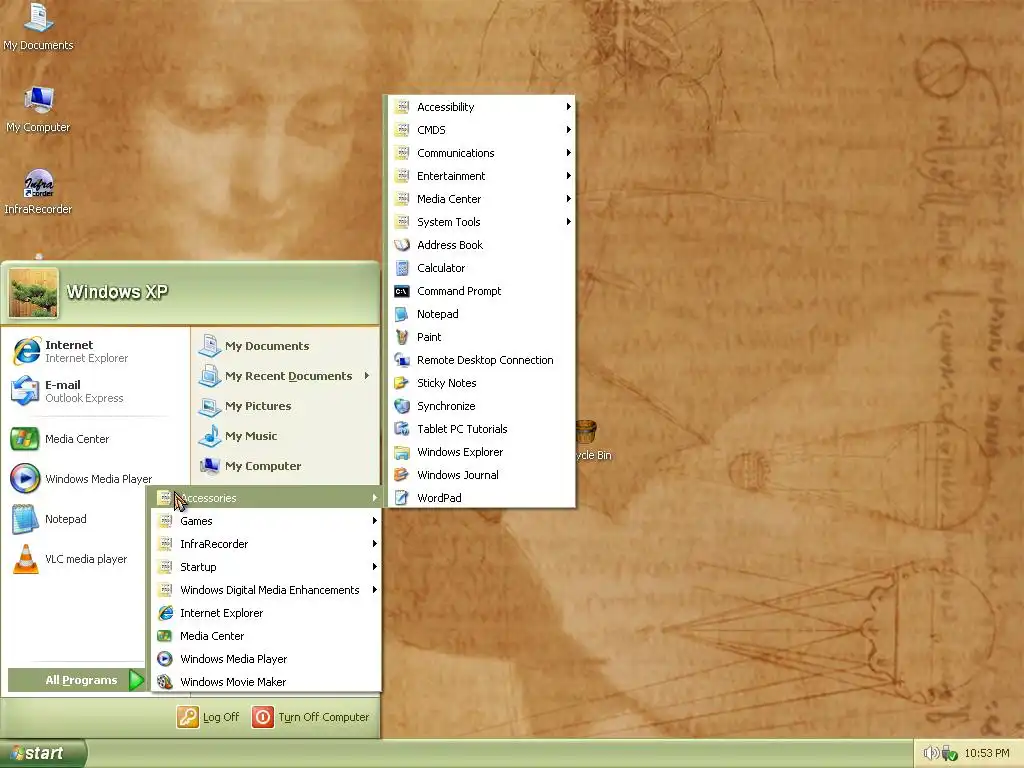This screenshot has width=1024, height=768.
Task: Click My Pictures icon in Start menu
Action: [210, 406]
